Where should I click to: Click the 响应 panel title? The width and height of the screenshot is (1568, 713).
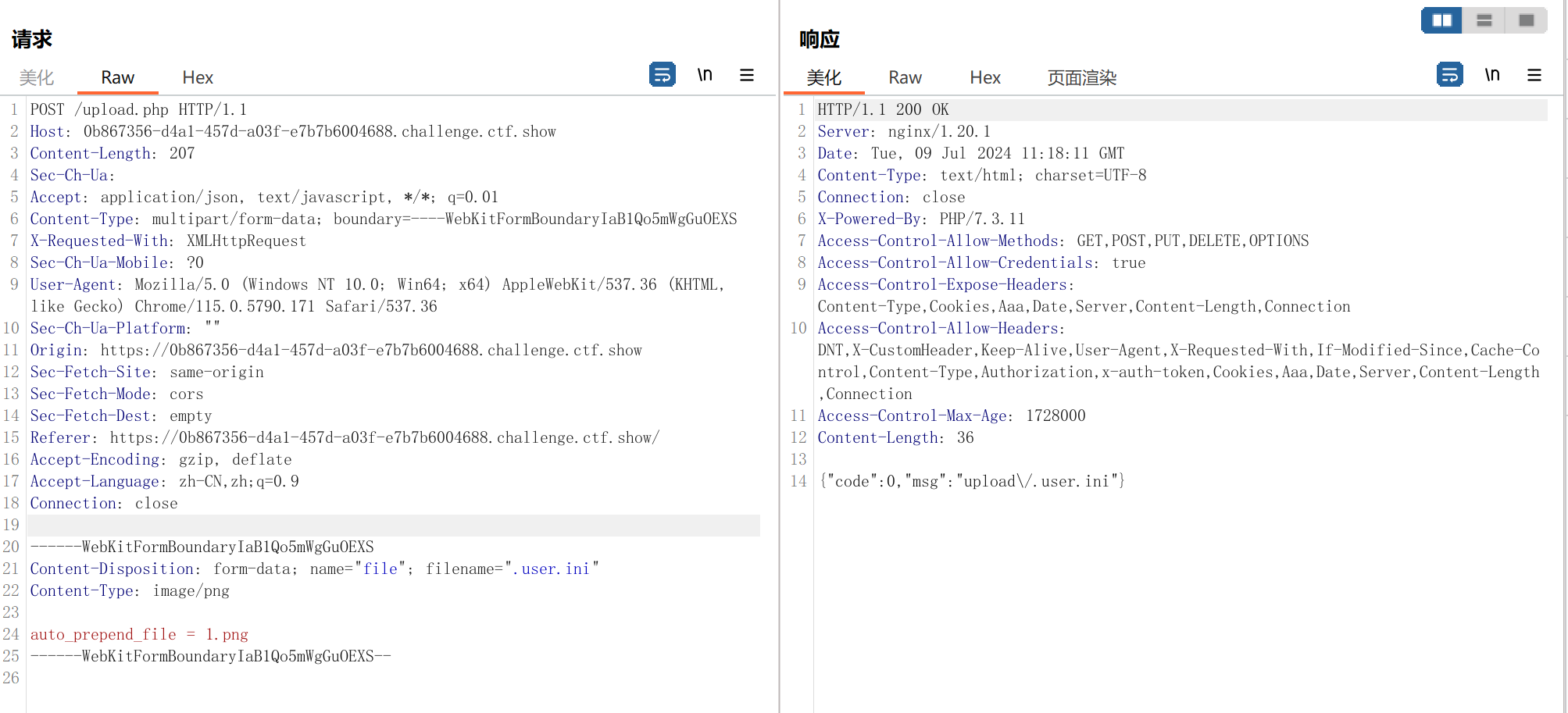820,39
